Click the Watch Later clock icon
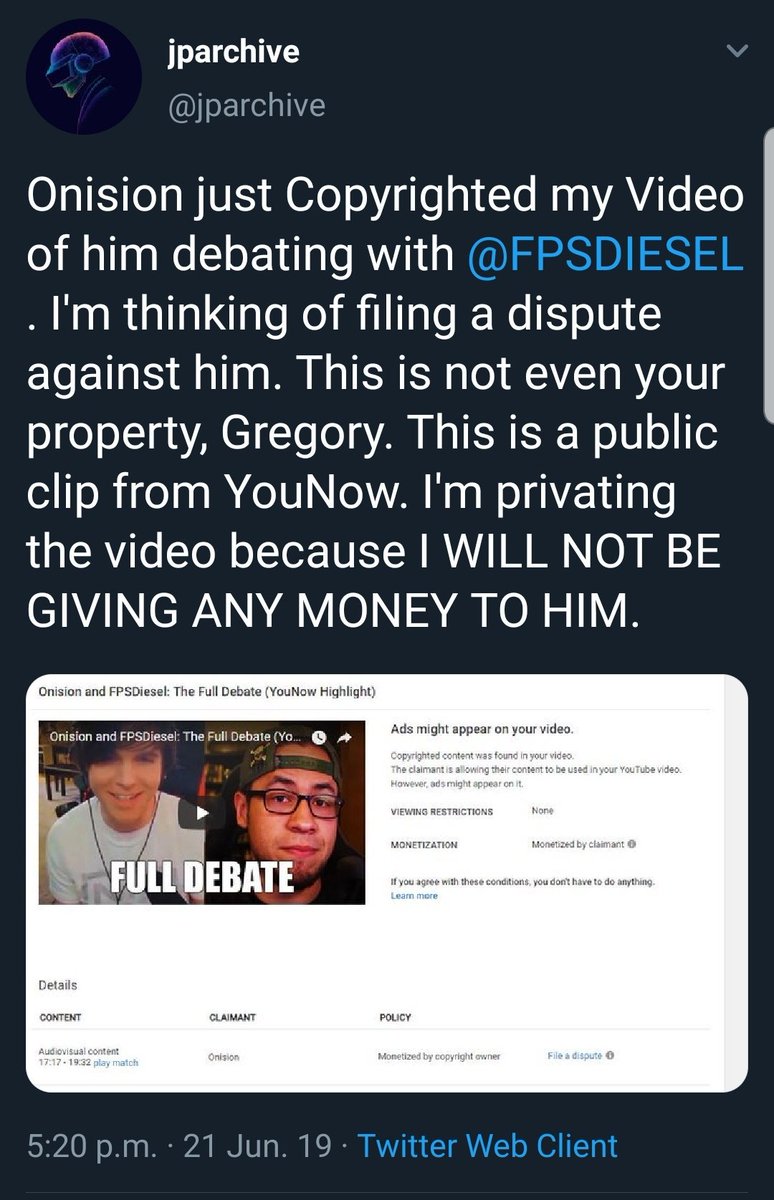Screen dimensions: 774x1200 click(x=319, y=737)
